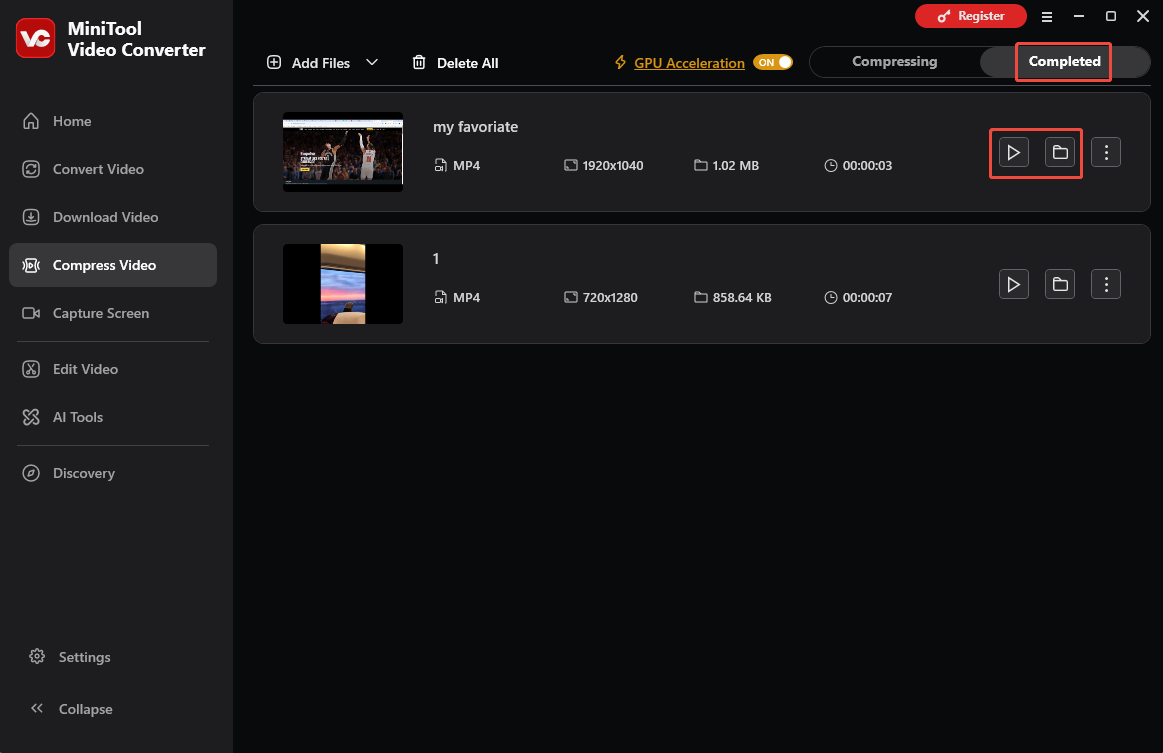Image resolution: width=1163 pixels, height=753 pixels.
Task: Click 'my favoriate' video thumbnail
Action: click(343, 152)
